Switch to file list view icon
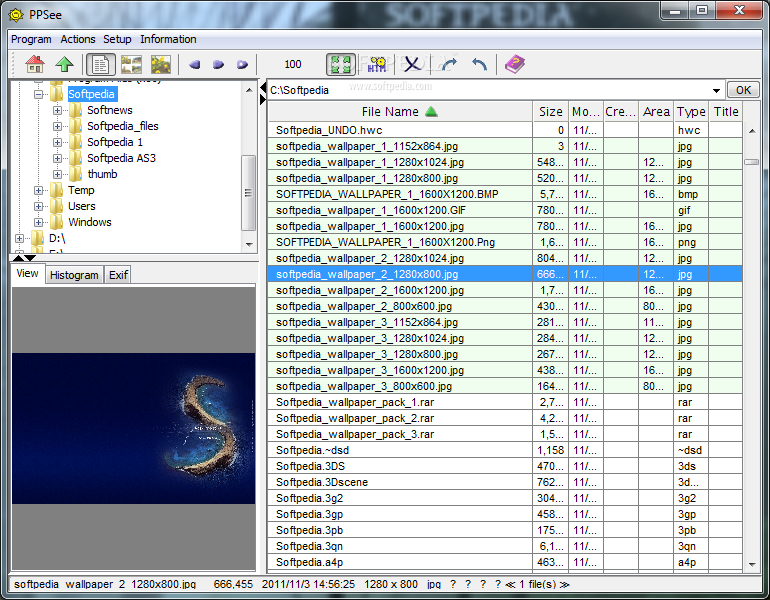The image size is (770, 600). click(101, 64)
